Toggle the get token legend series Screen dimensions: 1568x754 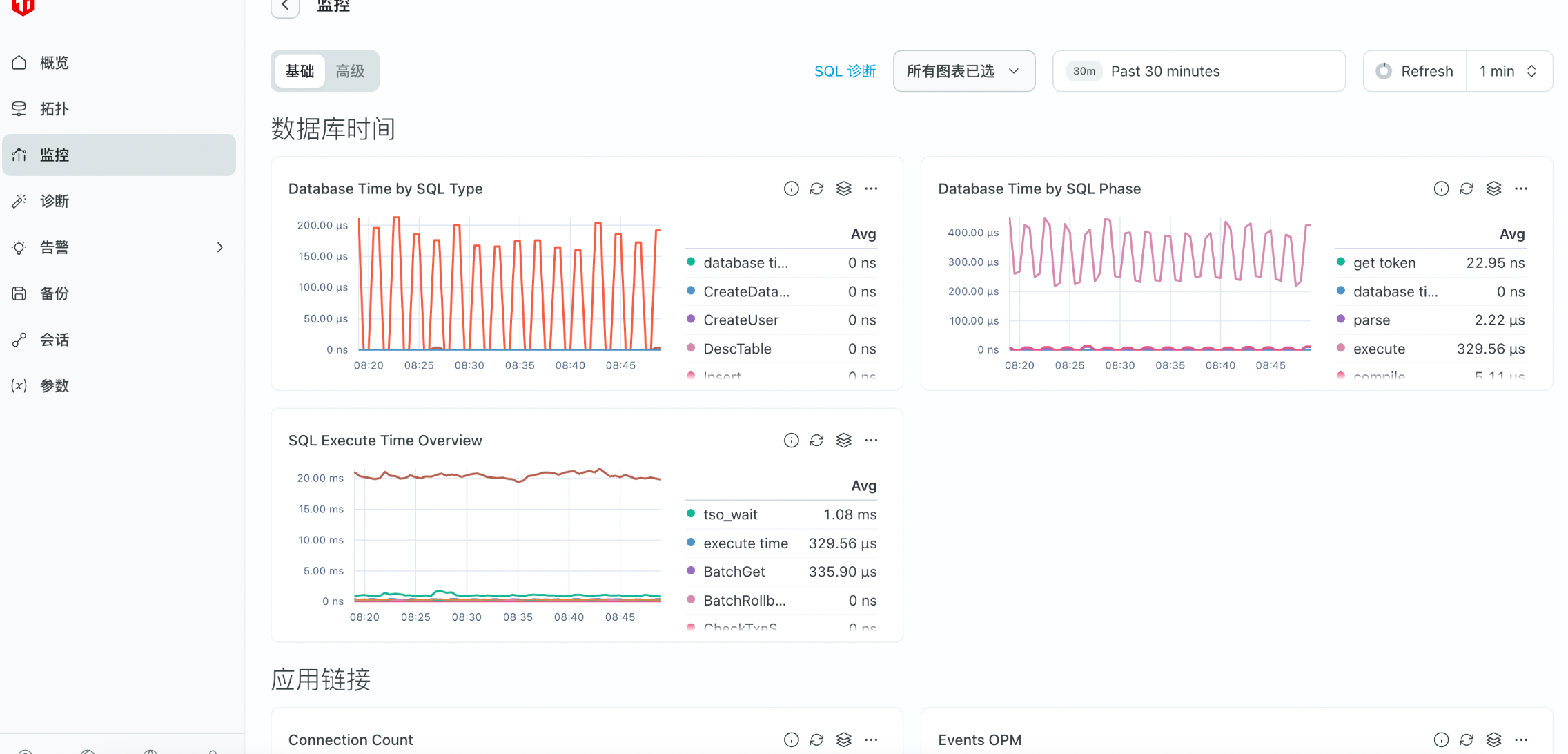[1384, 262]
